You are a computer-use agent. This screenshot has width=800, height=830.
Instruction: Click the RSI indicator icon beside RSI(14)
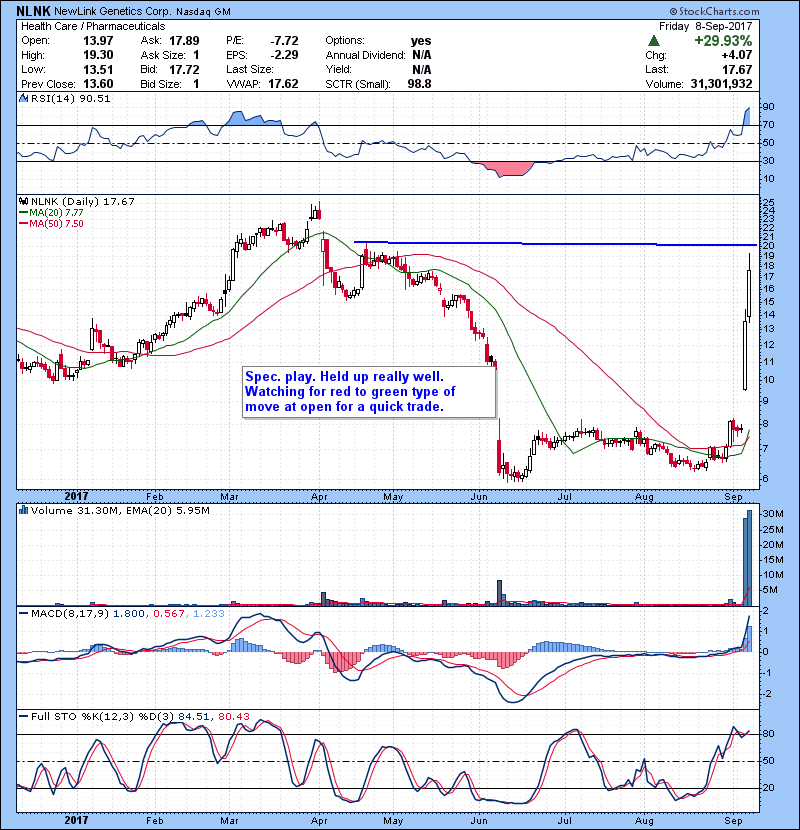tap(23, 98)
